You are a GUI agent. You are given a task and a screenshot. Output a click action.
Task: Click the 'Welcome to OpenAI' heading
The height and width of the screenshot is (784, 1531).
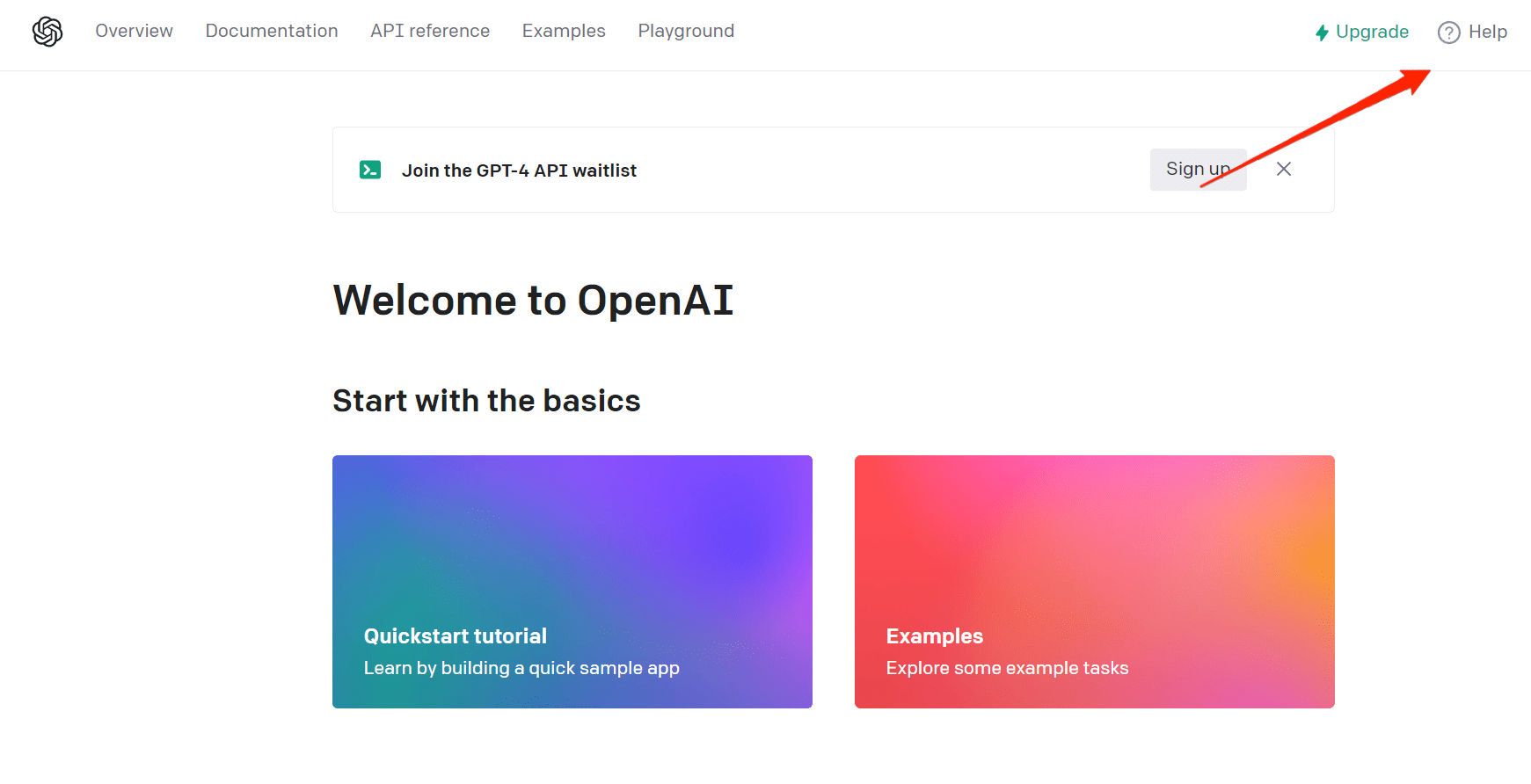(533, 301)
